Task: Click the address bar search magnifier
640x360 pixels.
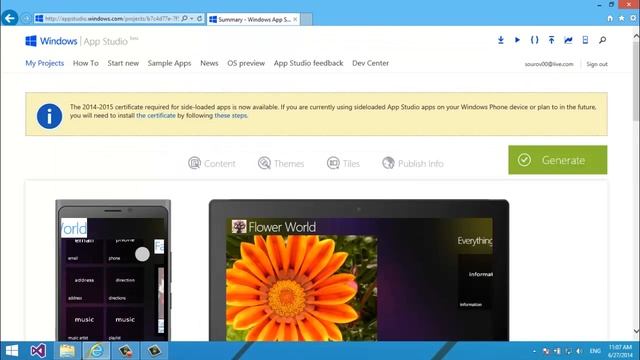Action: point(184,18)
